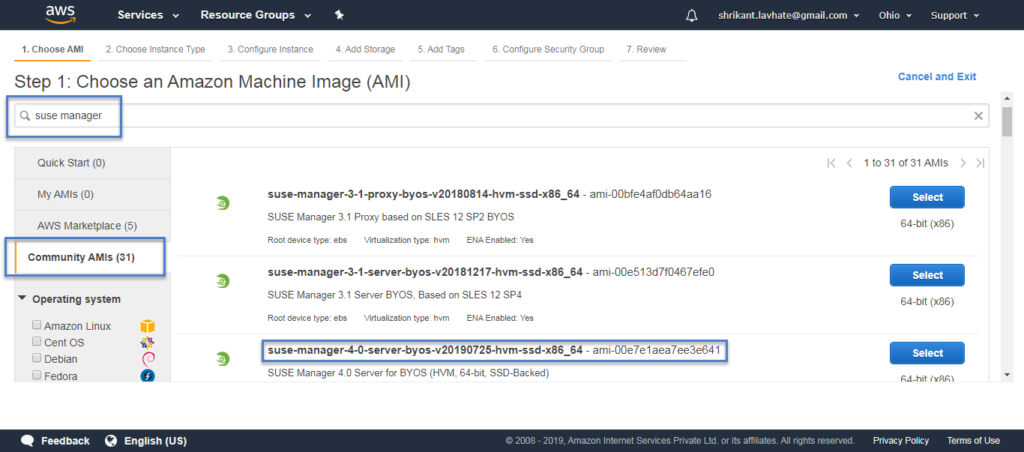Viewport: 1024px width, 452px height.
Task: Click the text '1 to 31 of 31 AMIs'
Action: (x=906, y=163)
